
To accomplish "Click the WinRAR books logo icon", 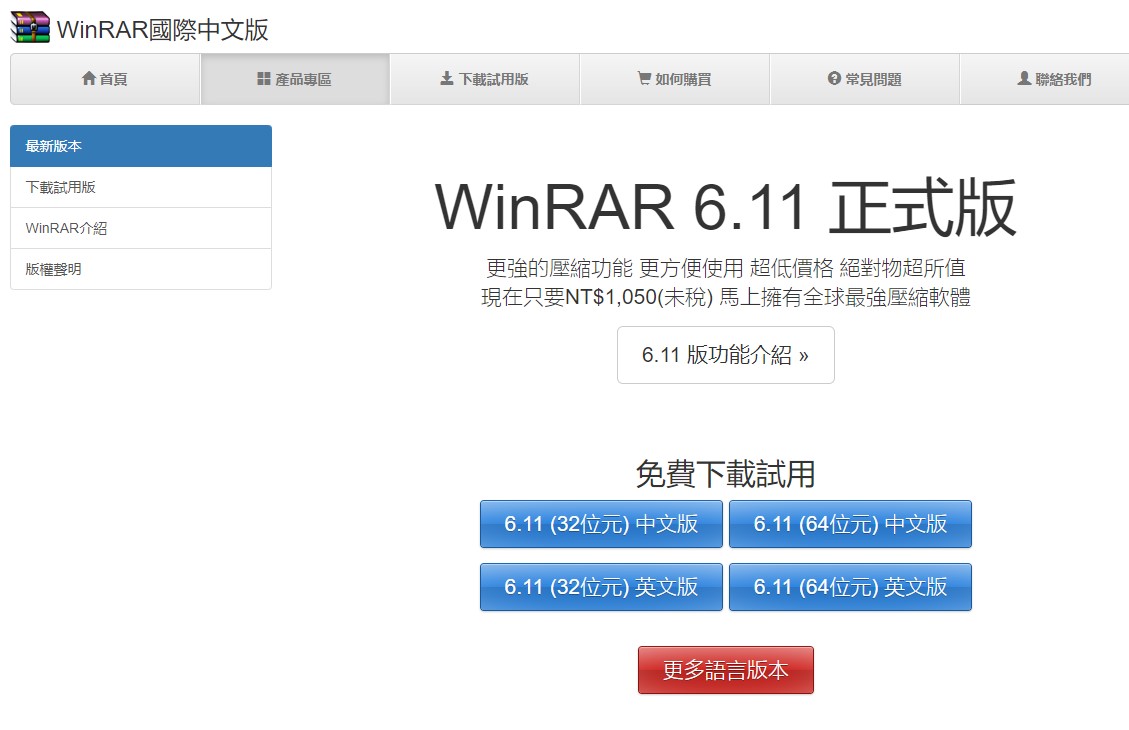I will tap(30, 28).
